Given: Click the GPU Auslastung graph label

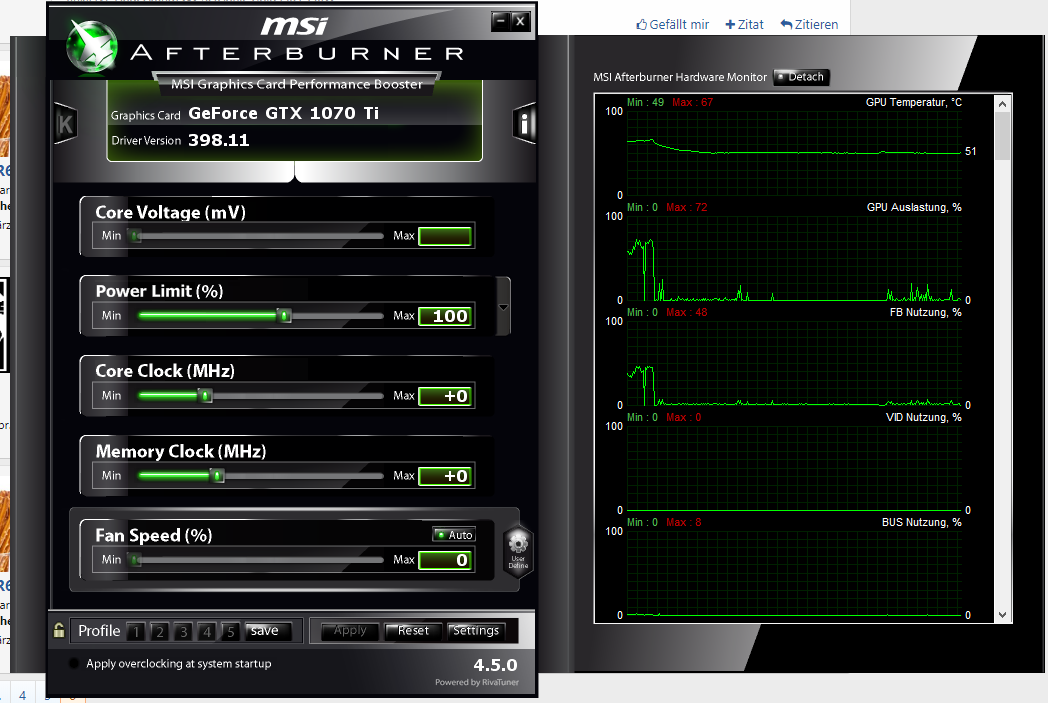Looking at the screenshot, I should (x=914, y=207).
